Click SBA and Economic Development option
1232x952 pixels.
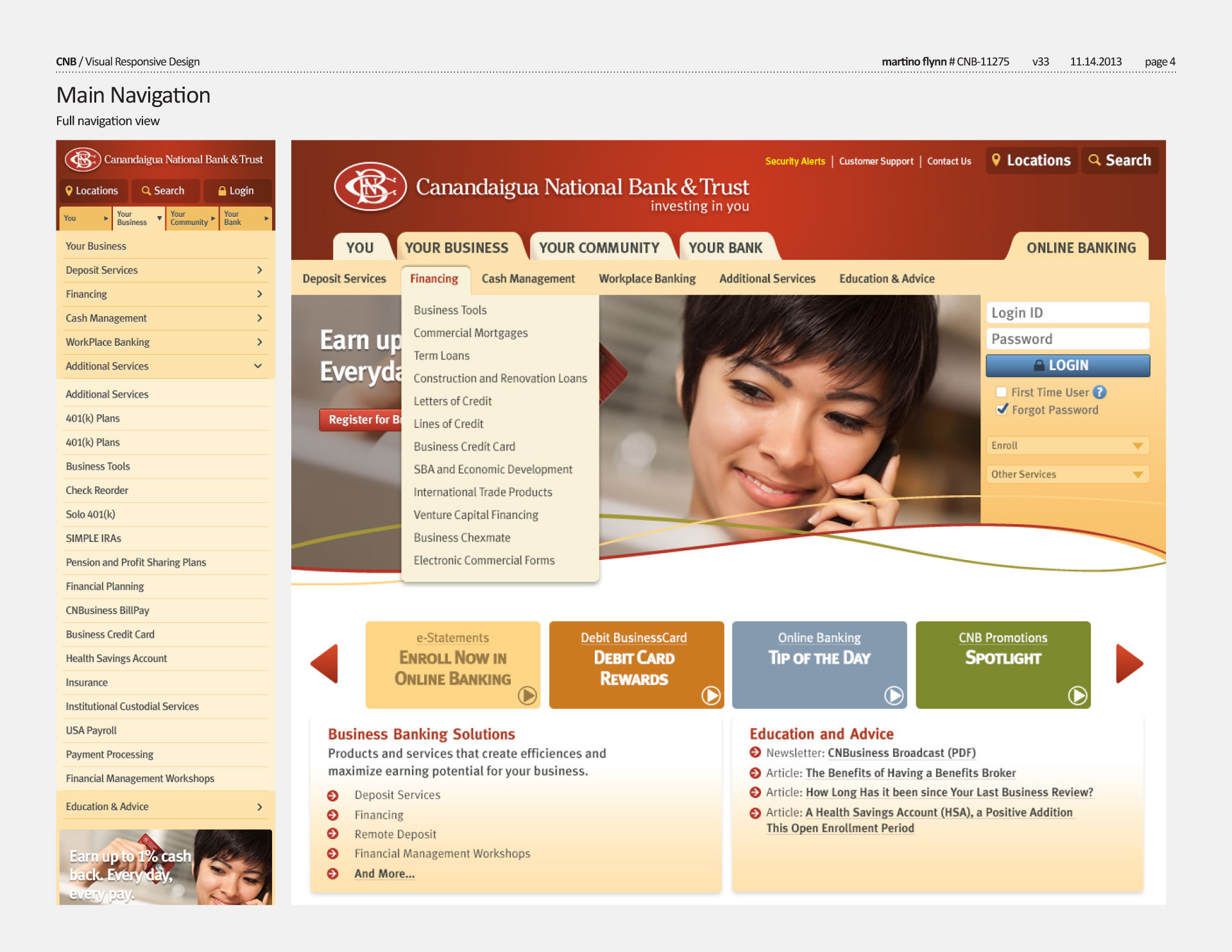point(493,468)
